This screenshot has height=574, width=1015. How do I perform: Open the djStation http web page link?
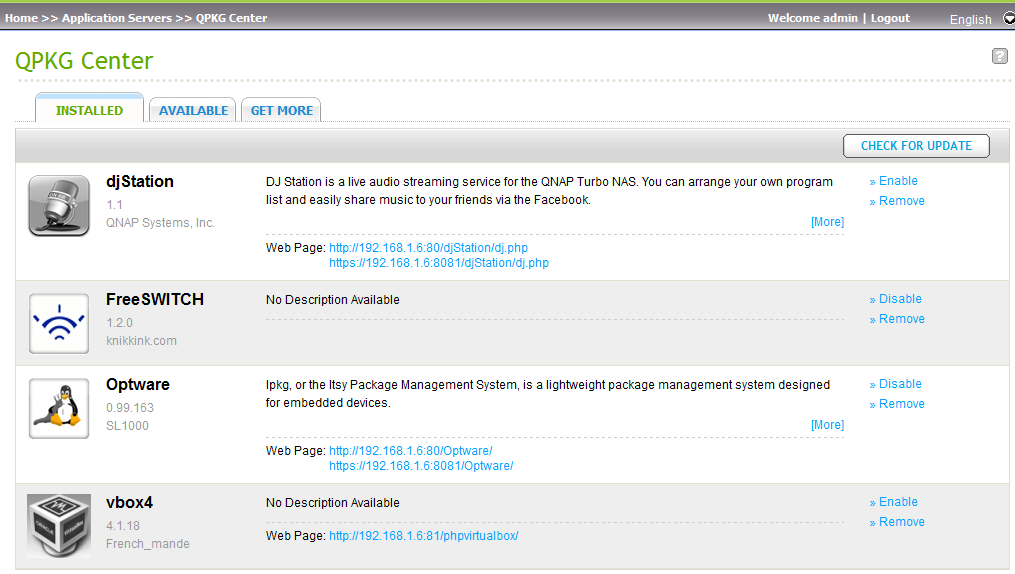click(x=428, y=248)
